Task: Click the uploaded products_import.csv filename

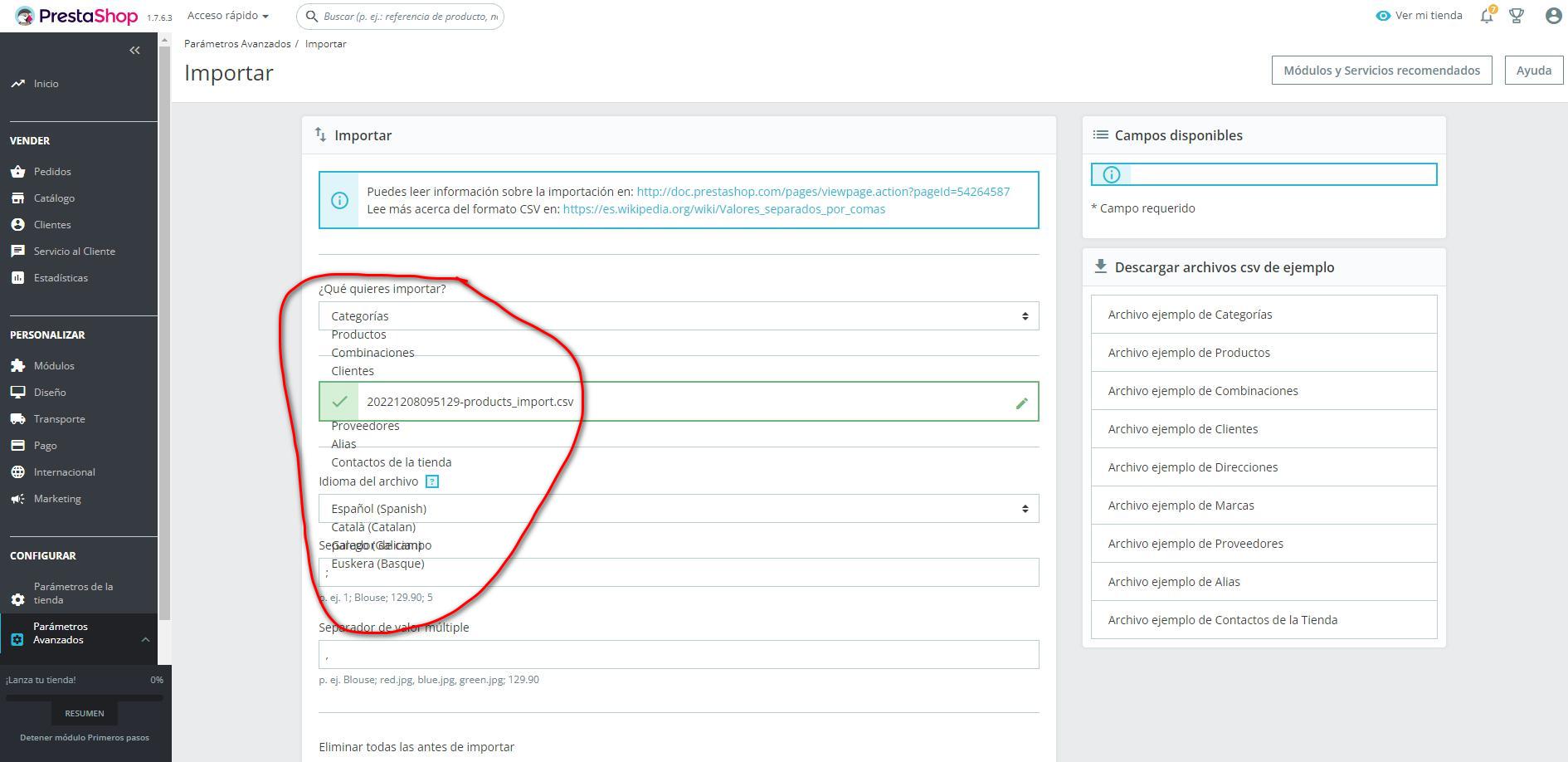Action: point(470,402)
